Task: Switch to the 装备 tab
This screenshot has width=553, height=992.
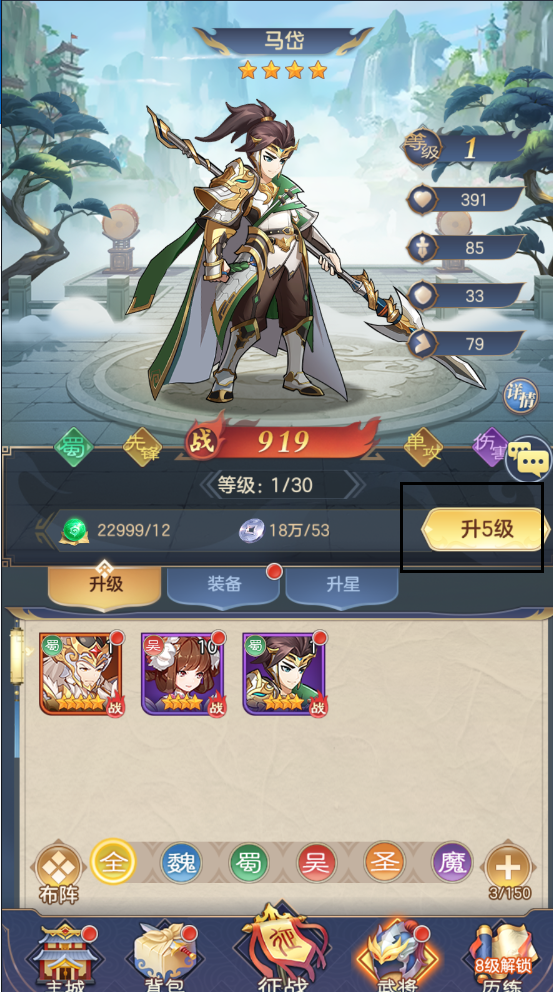Action: [x=223, y=585]
